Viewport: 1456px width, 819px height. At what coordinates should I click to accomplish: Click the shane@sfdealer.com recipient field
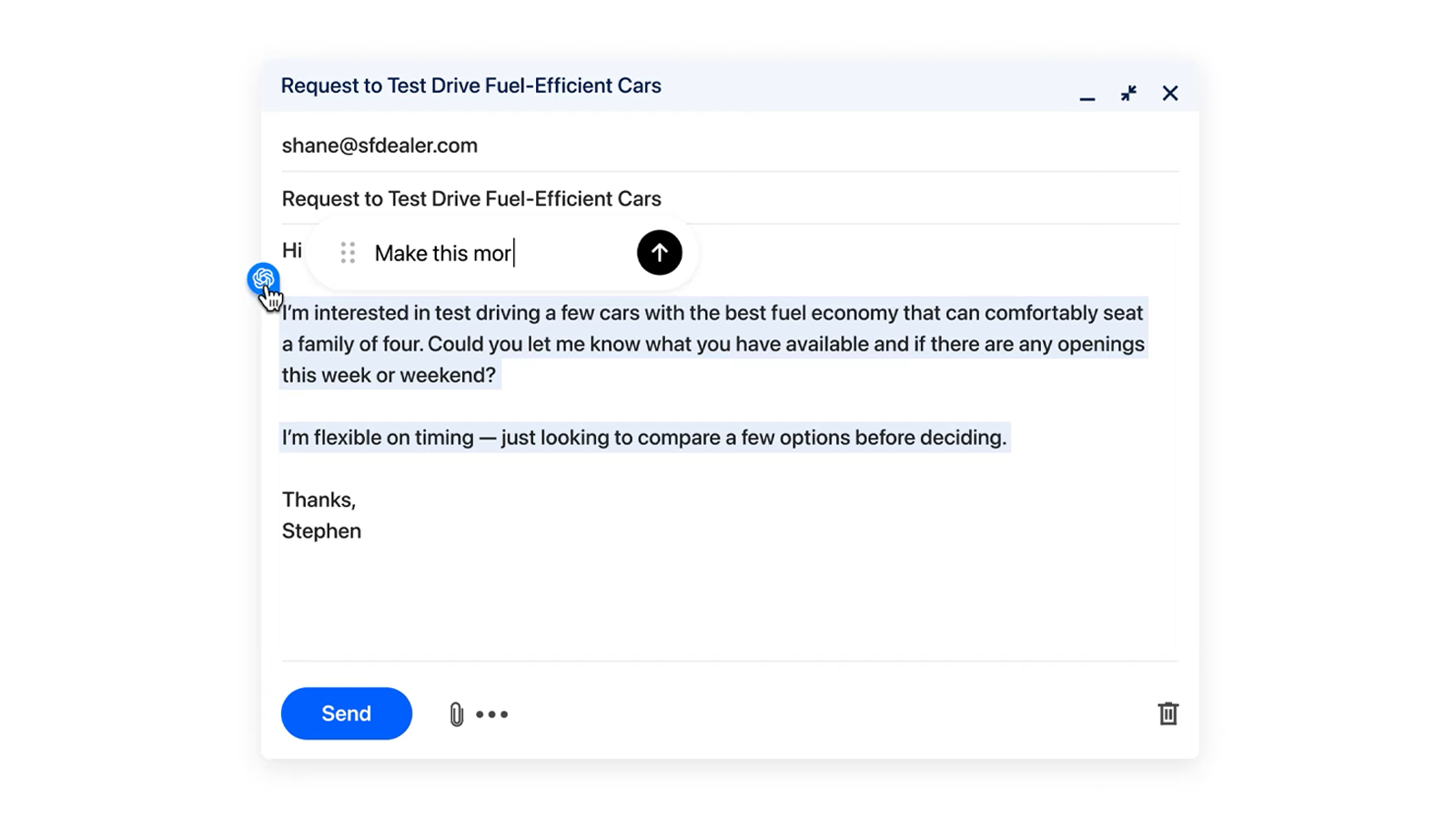(379, 146)
